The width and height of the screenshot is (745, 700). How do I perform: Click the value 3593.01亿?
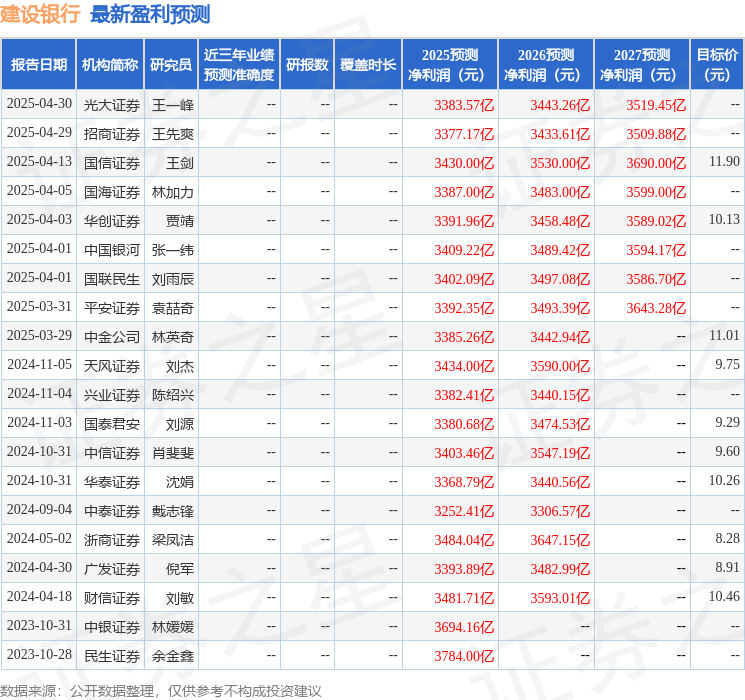pyautogui.click(x=560, y=598)
